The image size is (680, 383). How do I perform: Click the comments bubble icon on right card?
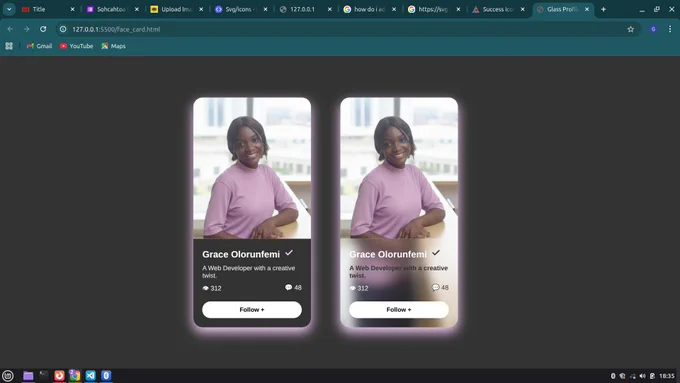click(x=435, y=287)
